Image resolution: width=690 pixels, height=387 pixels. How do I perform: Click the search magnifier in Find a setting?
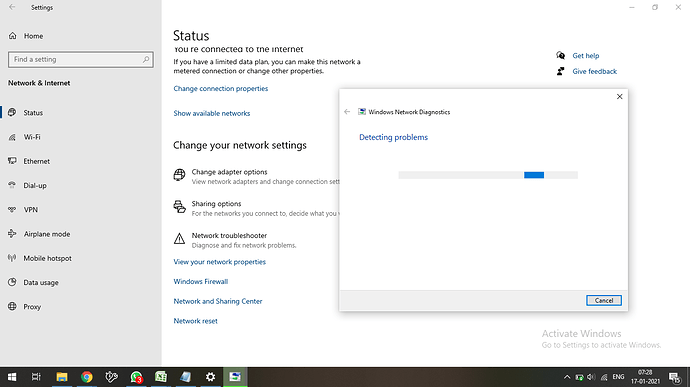coord(146,59)
